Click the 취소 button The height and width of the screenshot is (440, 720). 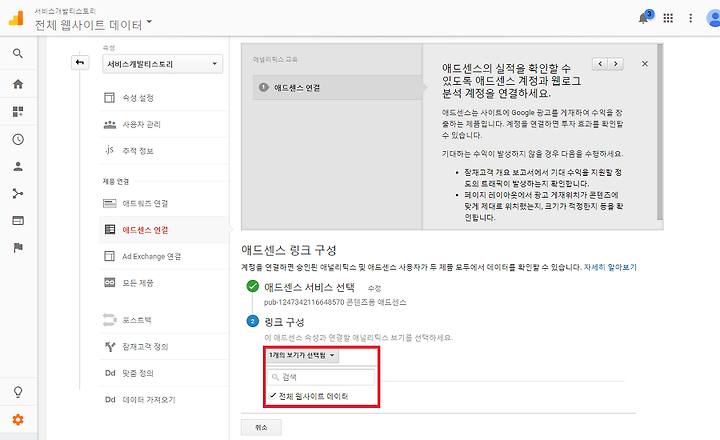coord(261,427)
